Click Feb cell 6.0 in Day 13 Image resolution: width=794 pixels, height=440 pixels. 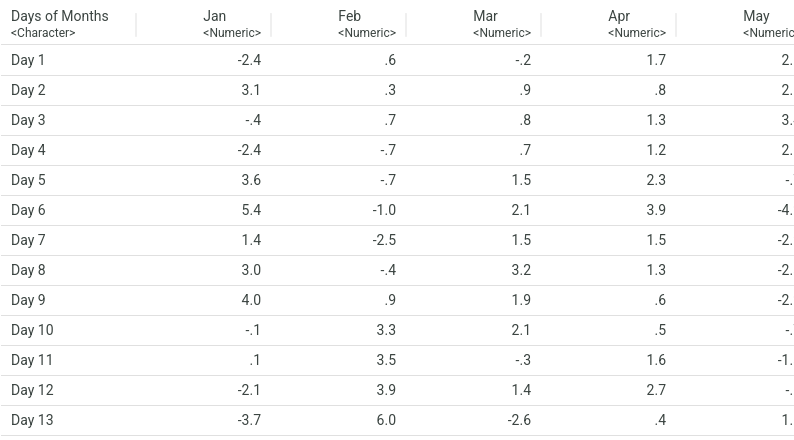[385, 420]
